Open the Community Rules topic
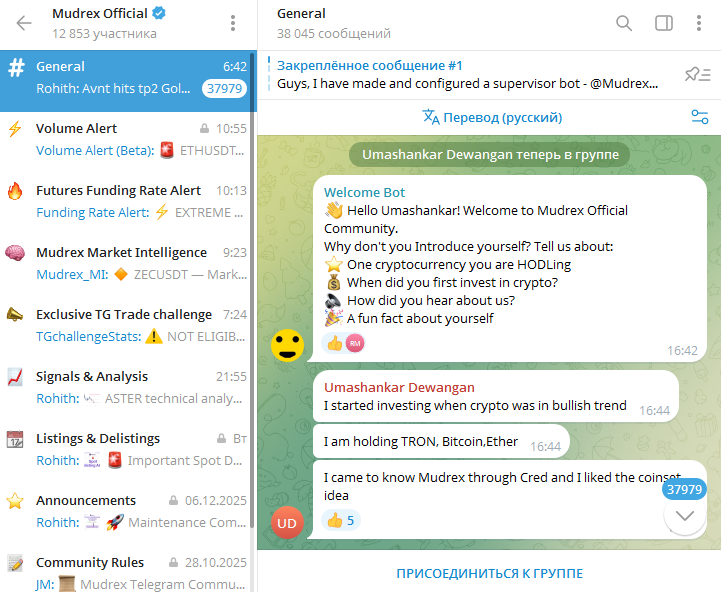Viewport: 721px width, 592px height. pyautogui.click(x=125, y=568)
